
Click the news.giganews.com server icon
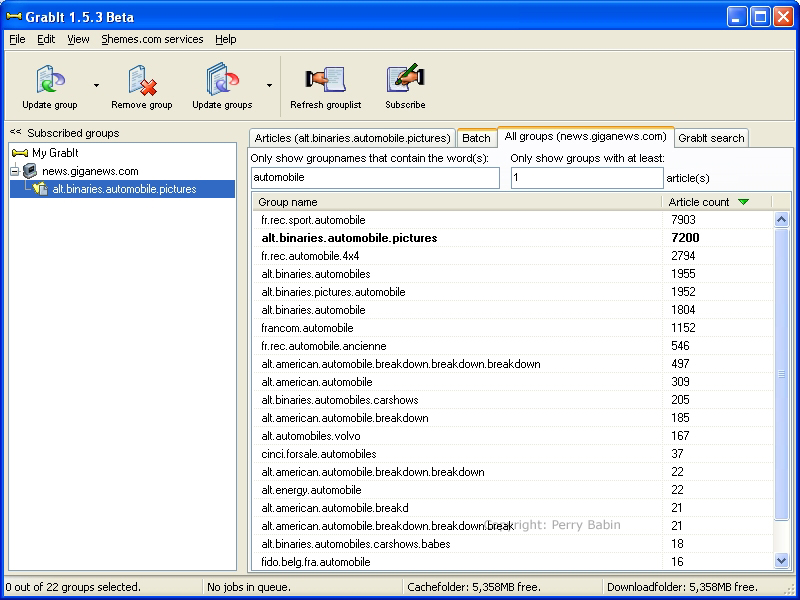[x=30, y=171]
